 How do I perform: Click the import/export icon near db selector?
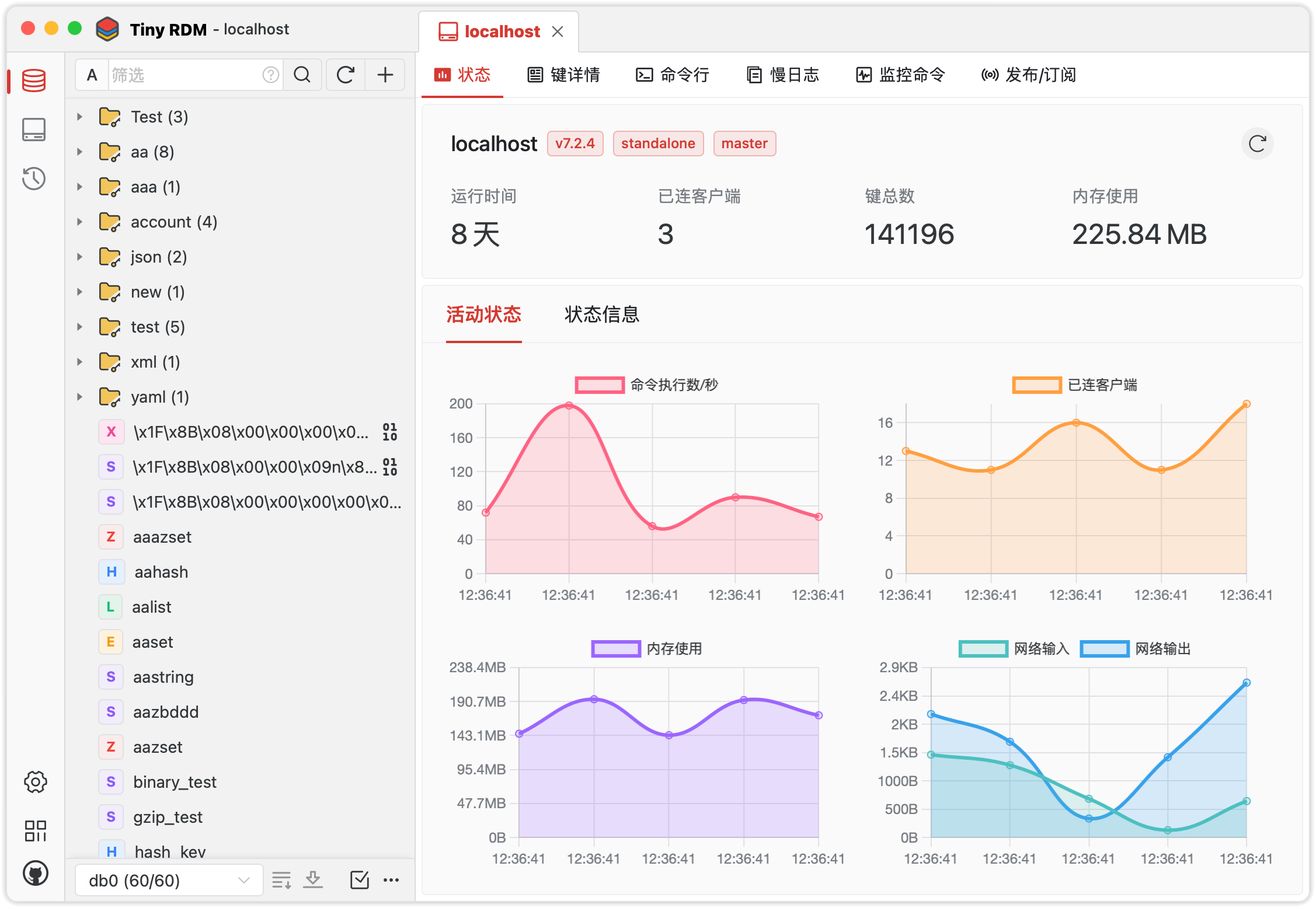point(313,879)
